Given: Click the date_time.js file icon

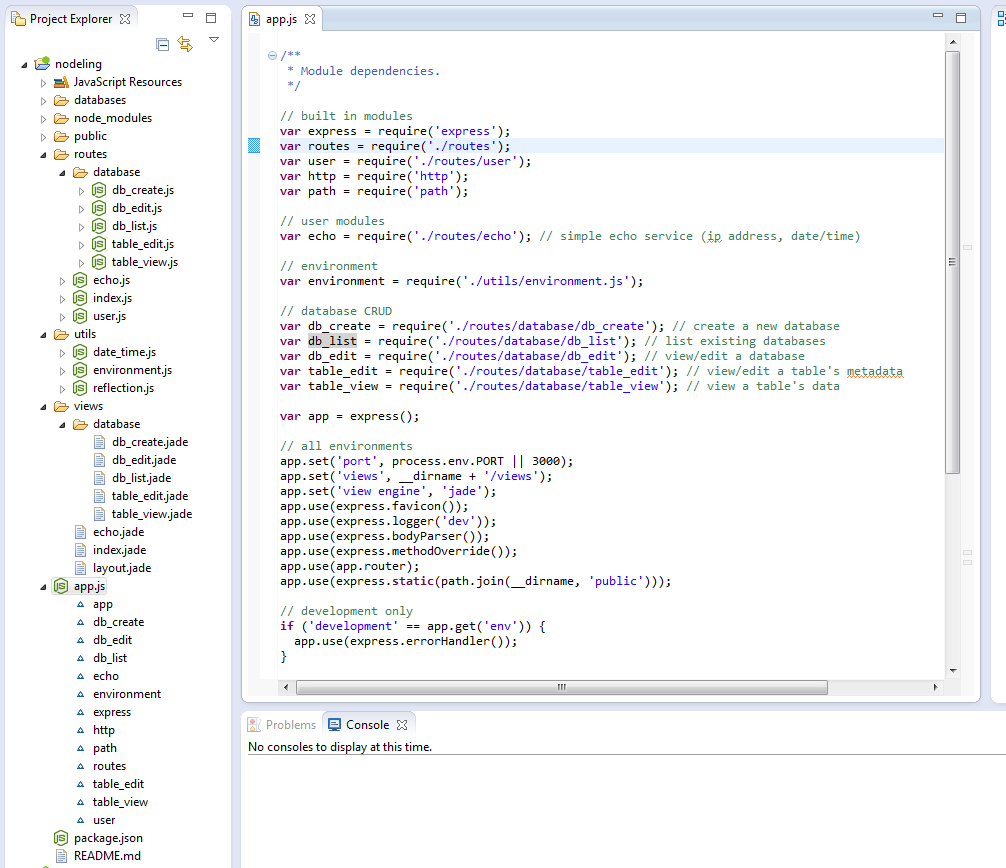Looking at the screenshot, I should click(80, 352).
